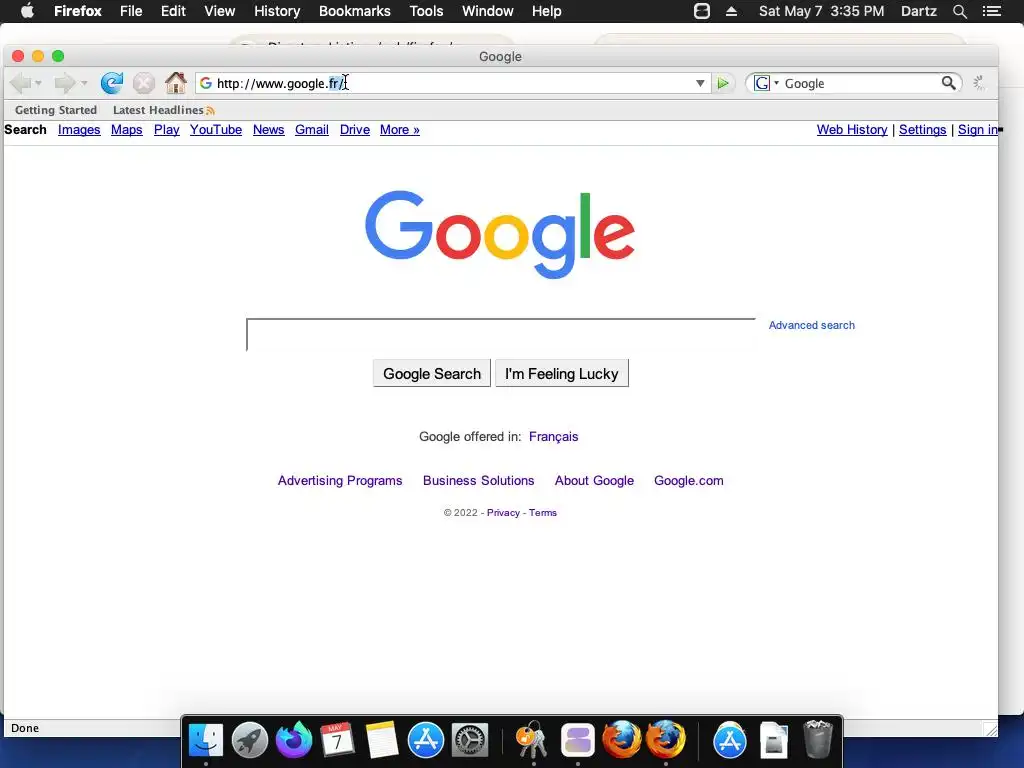Image resolution: width=1024 pixels, height=768 pixels.
Task: Click the I'm Feeling Lucky button
Action: coord(562,374)
